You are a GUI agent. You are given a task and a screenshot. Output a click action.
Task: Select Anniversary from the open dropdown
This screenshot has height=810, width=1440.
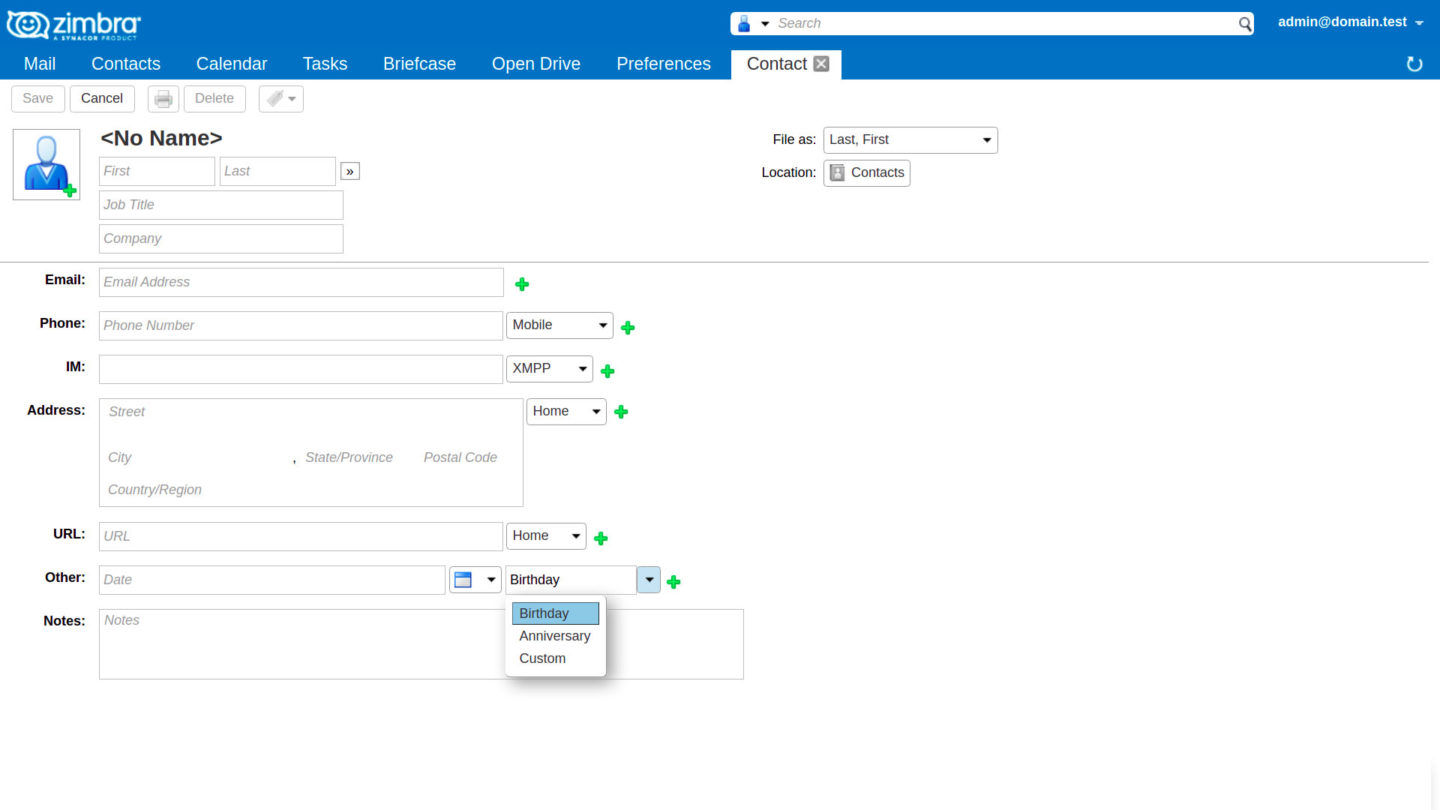pos(554,636)
